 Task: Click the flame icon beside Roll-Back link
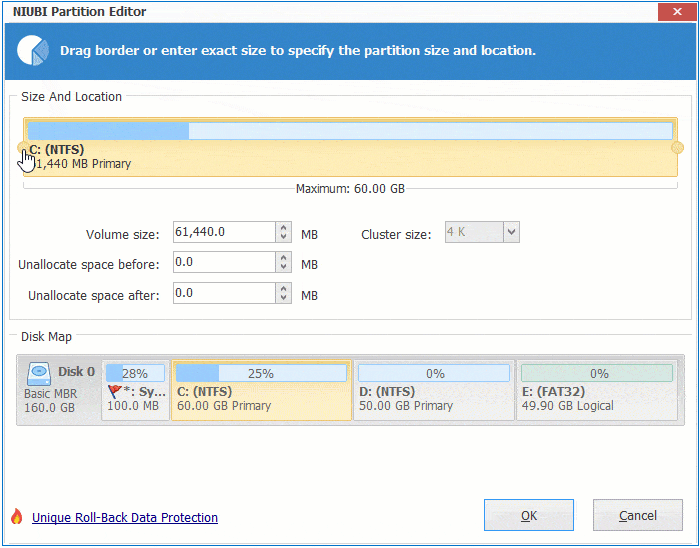click(16, 517)
